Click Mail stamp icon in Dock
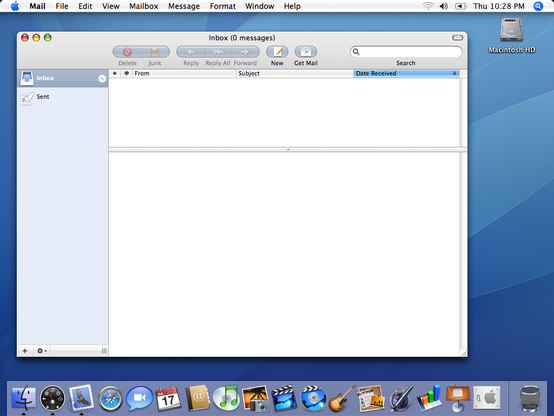 pos(81,398)
